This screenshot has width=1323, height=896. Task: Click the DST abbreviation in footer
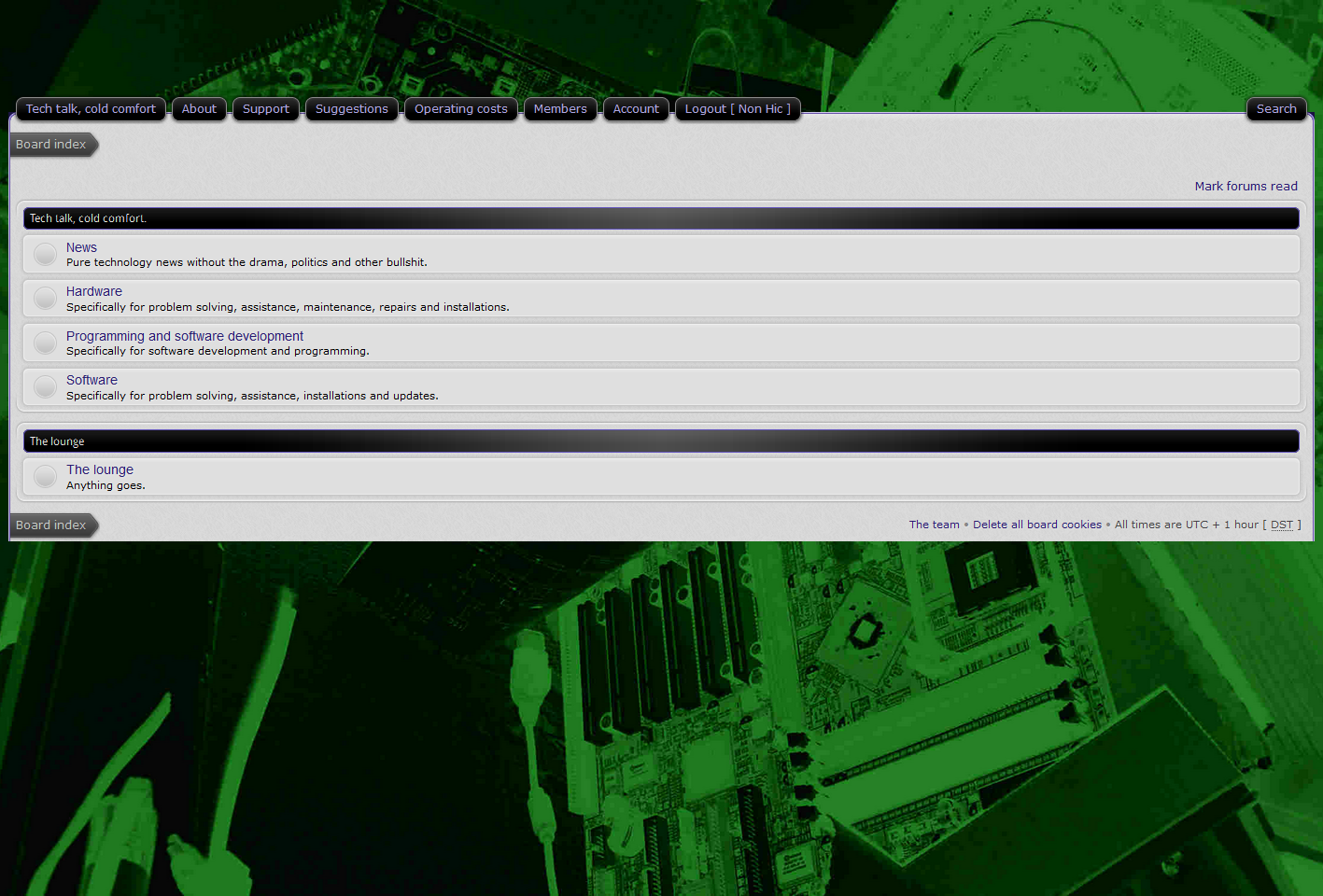(1282, 525)
